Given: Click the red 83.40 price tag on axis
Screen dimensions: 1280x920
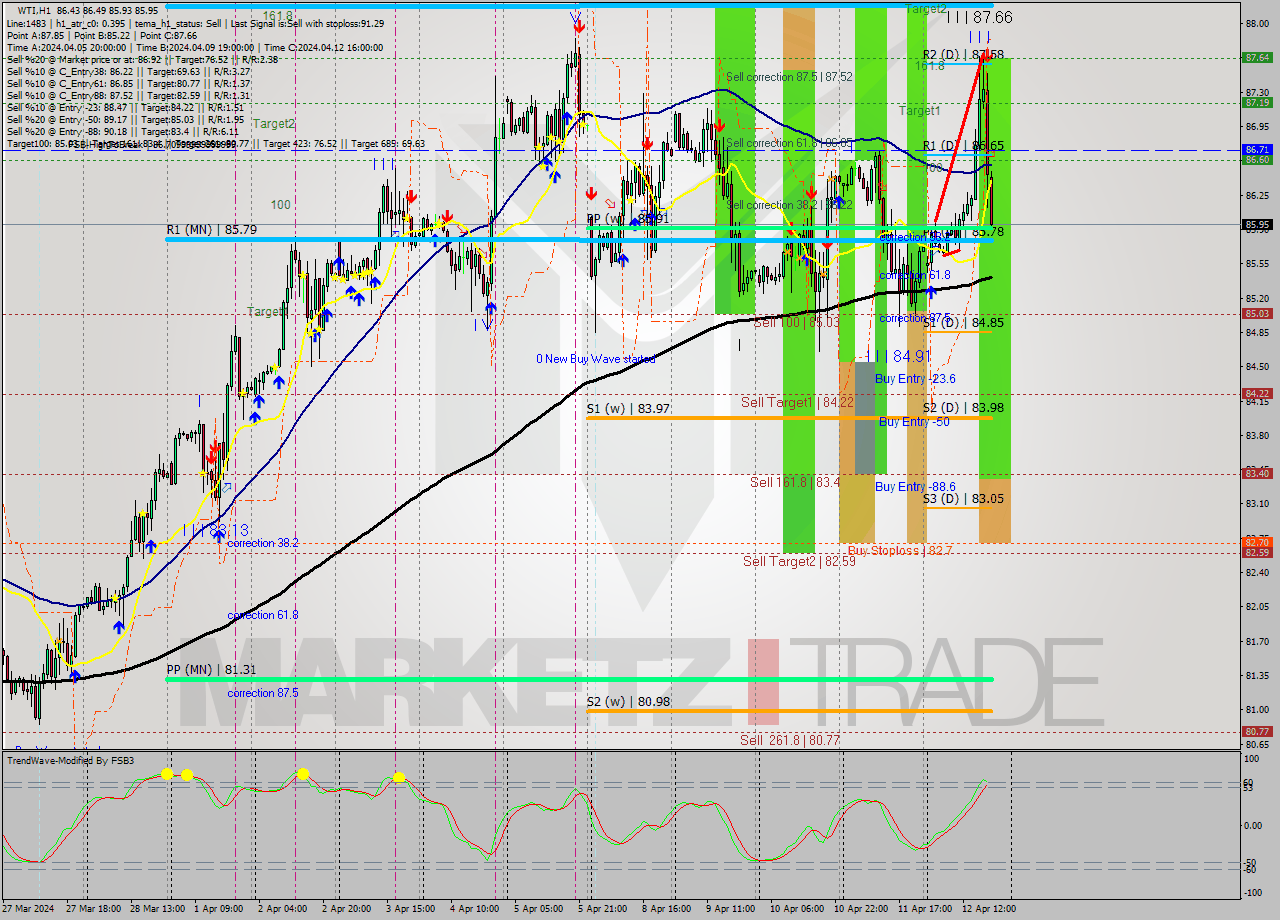Looking at the screenshot, I should tap(1257, 474).
